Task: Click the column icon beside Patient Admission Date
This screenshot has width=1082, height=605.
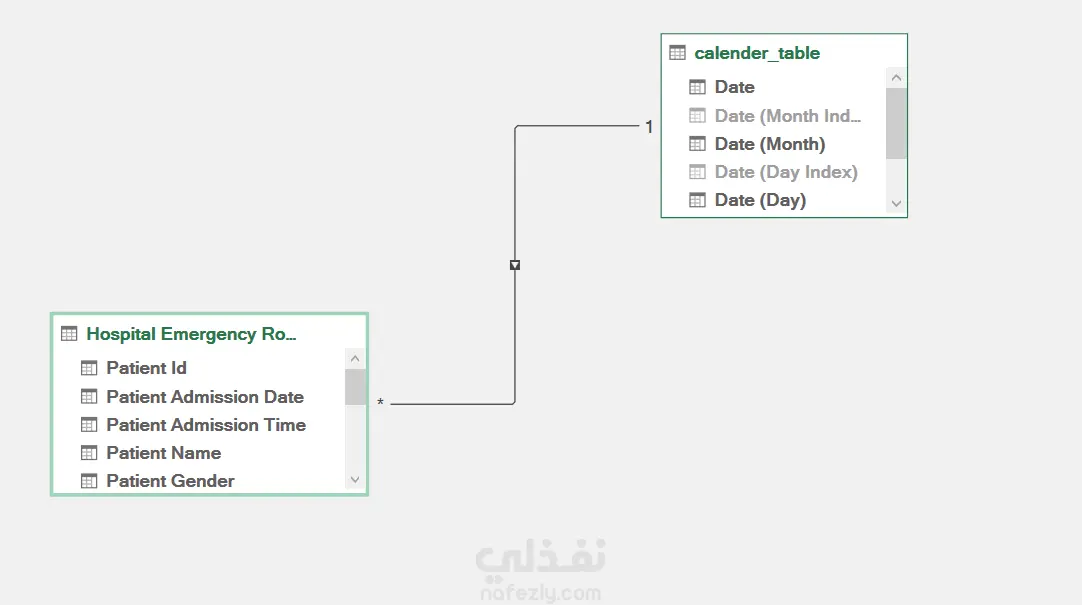Action: point(89,397)
